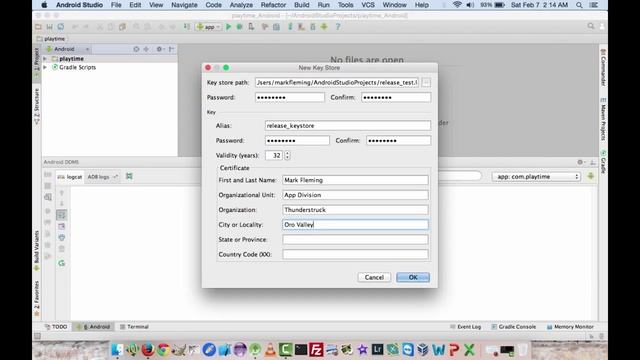This screenshot has width=640, height=360.
Task: Toggle the Build Variants side tab
Action: [37, 250]
